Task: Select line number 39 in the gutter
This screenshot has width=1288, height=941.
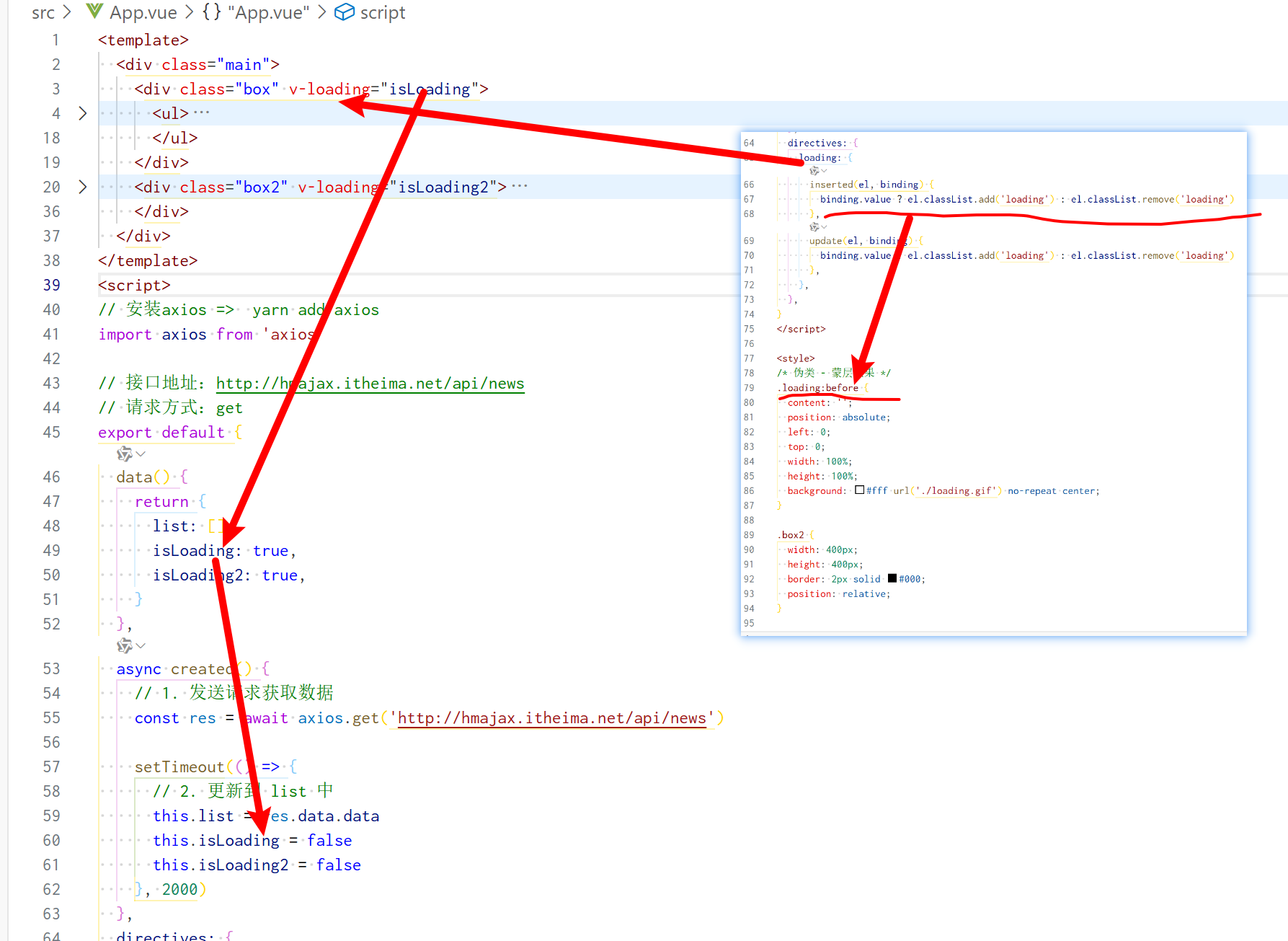Action: click(x=51, y=285)
